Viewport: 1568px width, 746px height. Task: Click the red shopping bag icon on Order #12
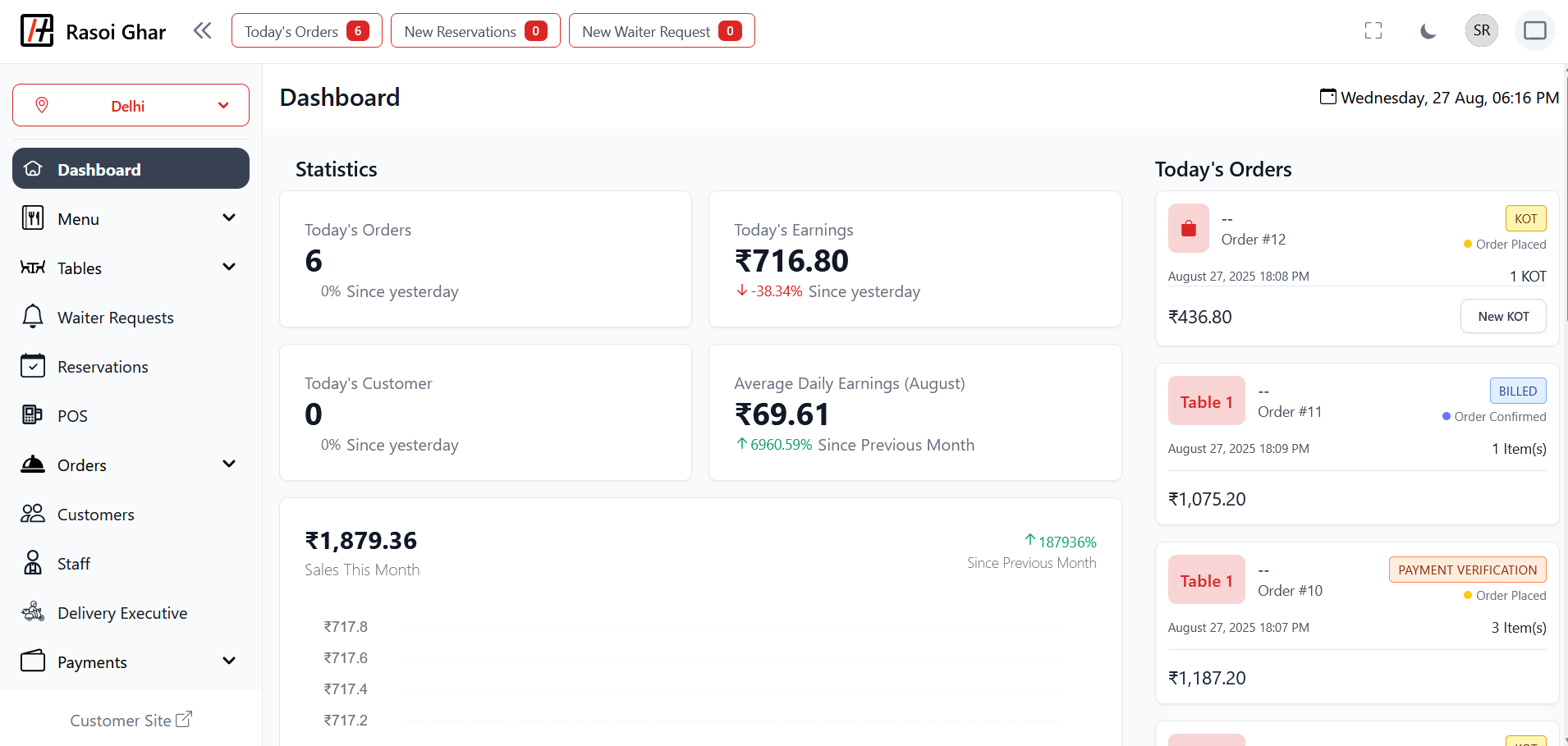[1188, 228]
